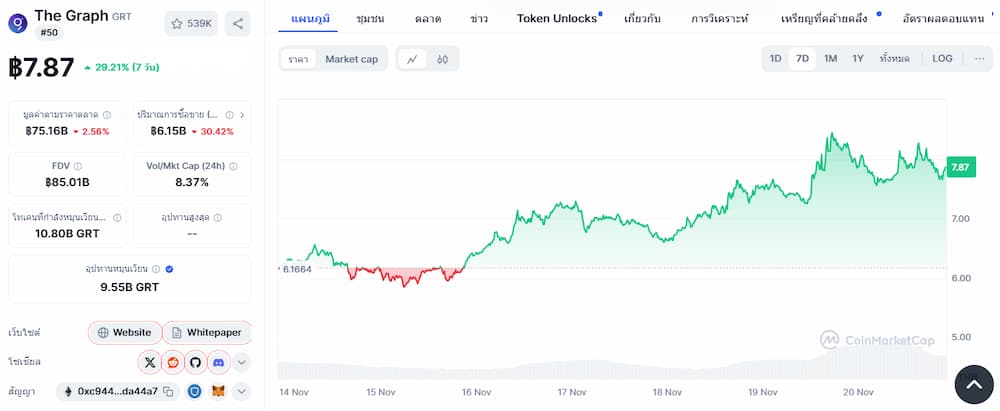Click the blue shield wallet icon
Image resolution: width=1000 pixels, height=411 pixels.
click(194, 391)
